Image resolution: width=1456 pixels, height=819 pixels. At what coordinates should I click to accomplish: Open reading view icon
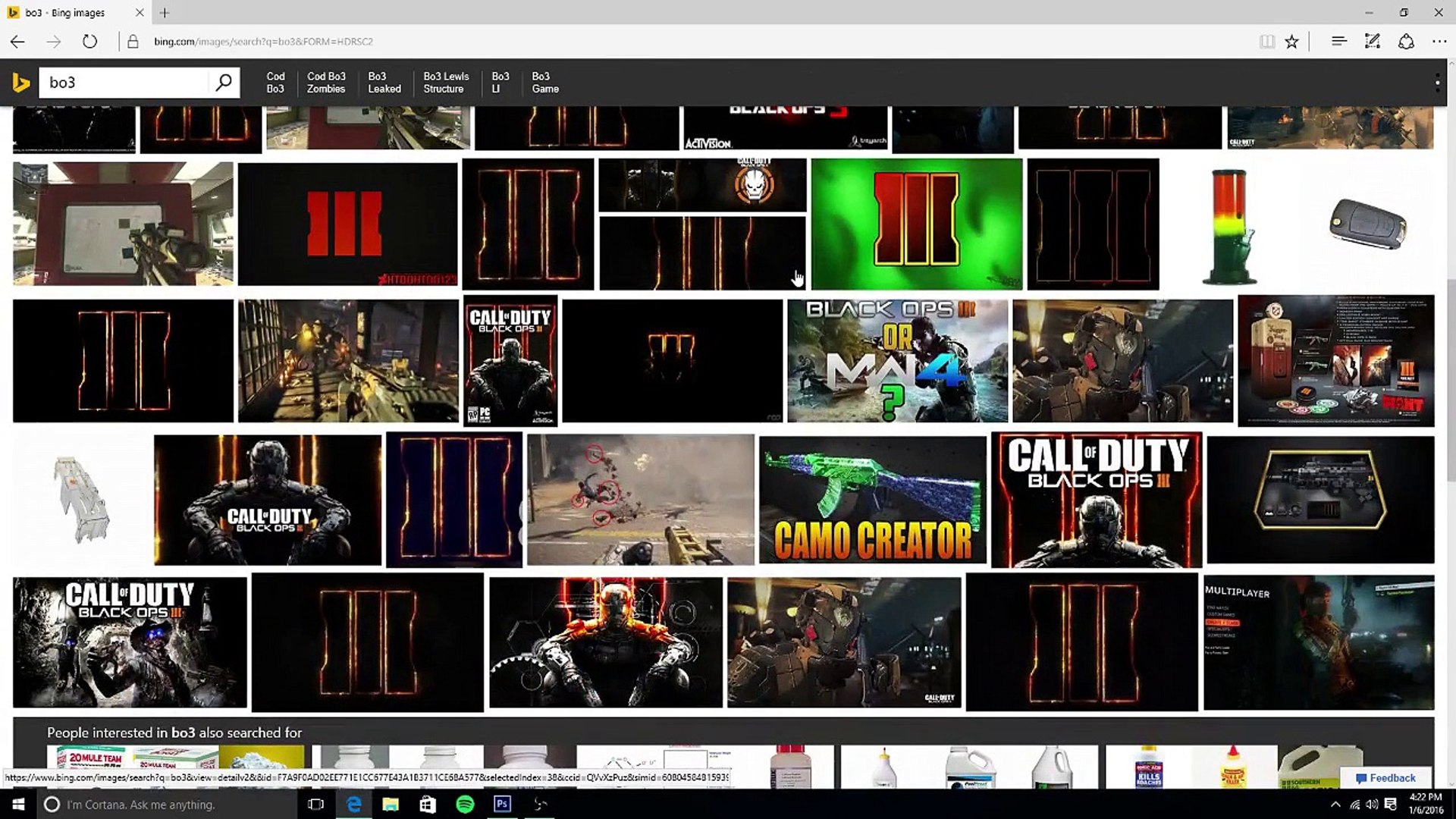point(1266,42)
